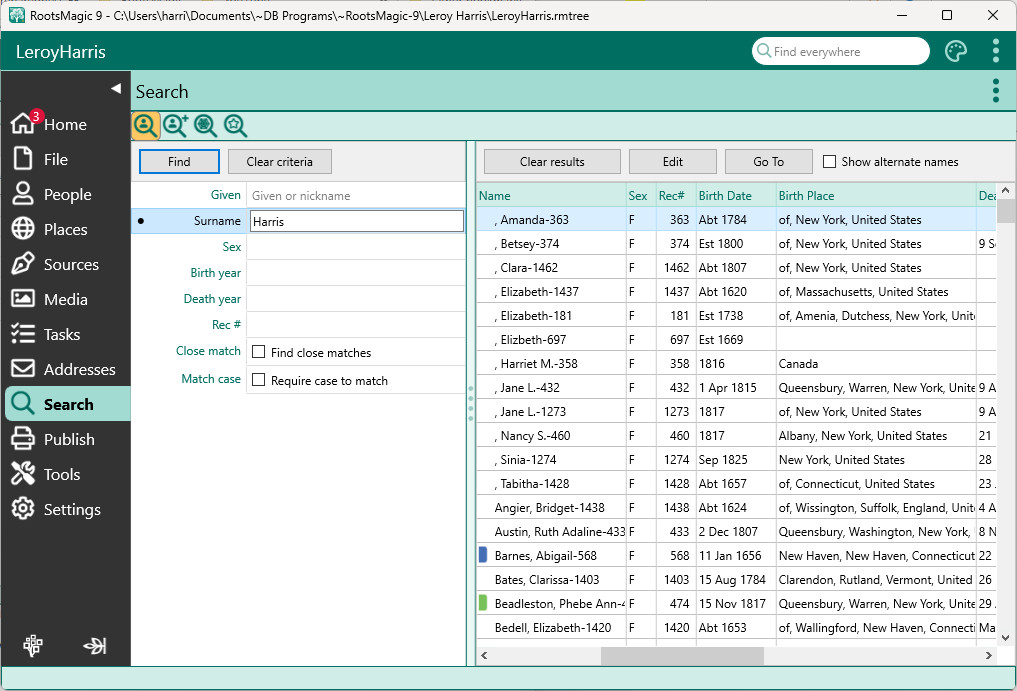Click the Home icon with notification badge
This screenshot has width=1017, height=691.
click(x=23, y=124)
